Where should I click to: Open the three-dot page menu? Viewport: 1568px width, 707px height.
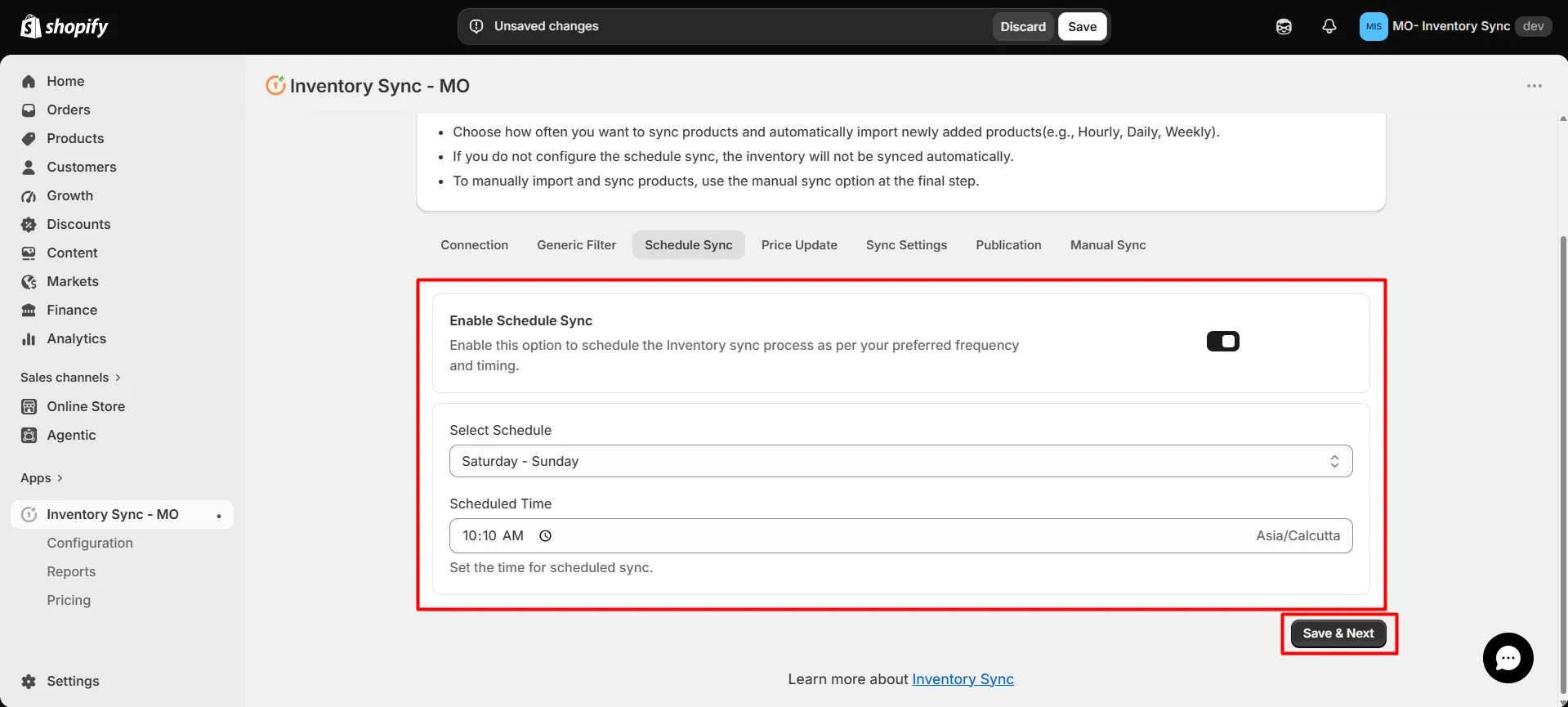1534,86
